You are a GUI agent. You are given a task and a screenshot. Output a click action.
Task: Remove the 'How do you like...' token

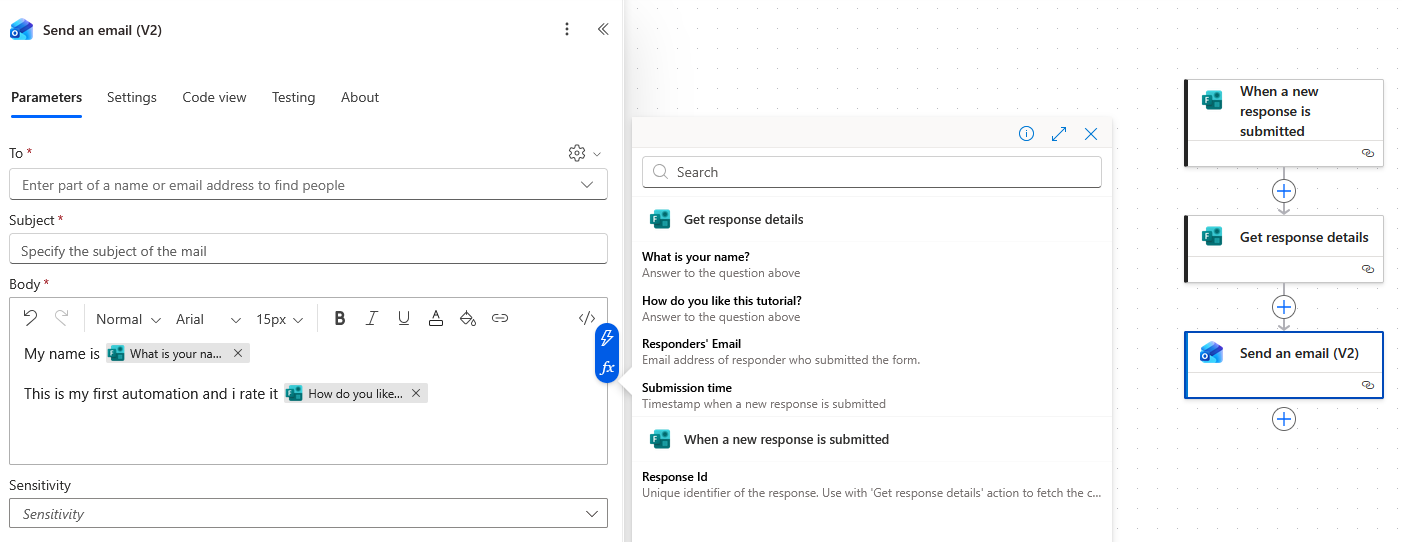coord(416,393)
